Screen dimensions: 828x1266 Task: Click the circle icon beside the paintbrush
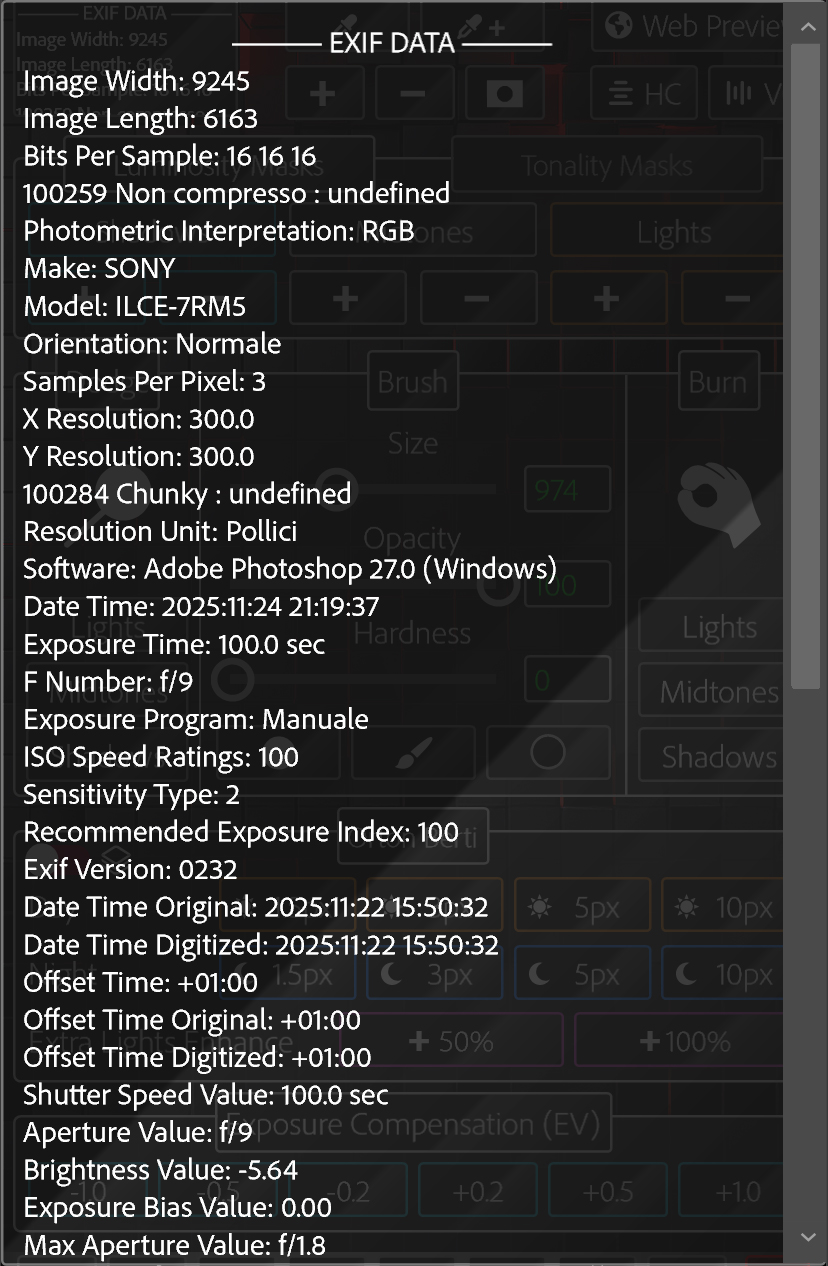point(547,753)
